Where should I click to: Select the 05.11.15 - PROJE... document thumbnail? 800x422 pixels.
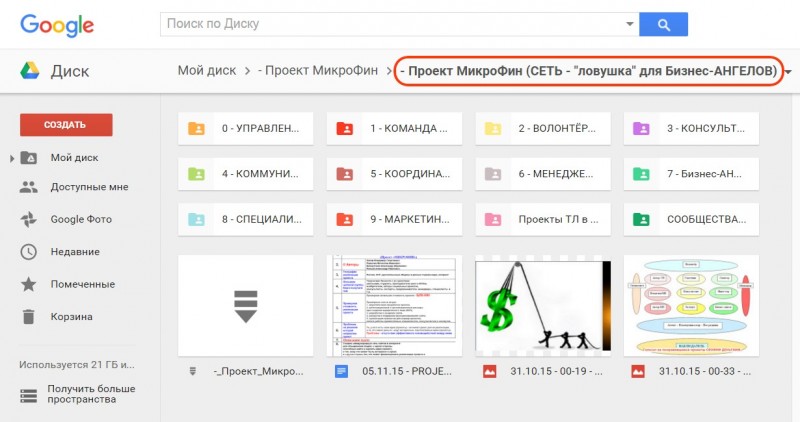tap(394, 305)
